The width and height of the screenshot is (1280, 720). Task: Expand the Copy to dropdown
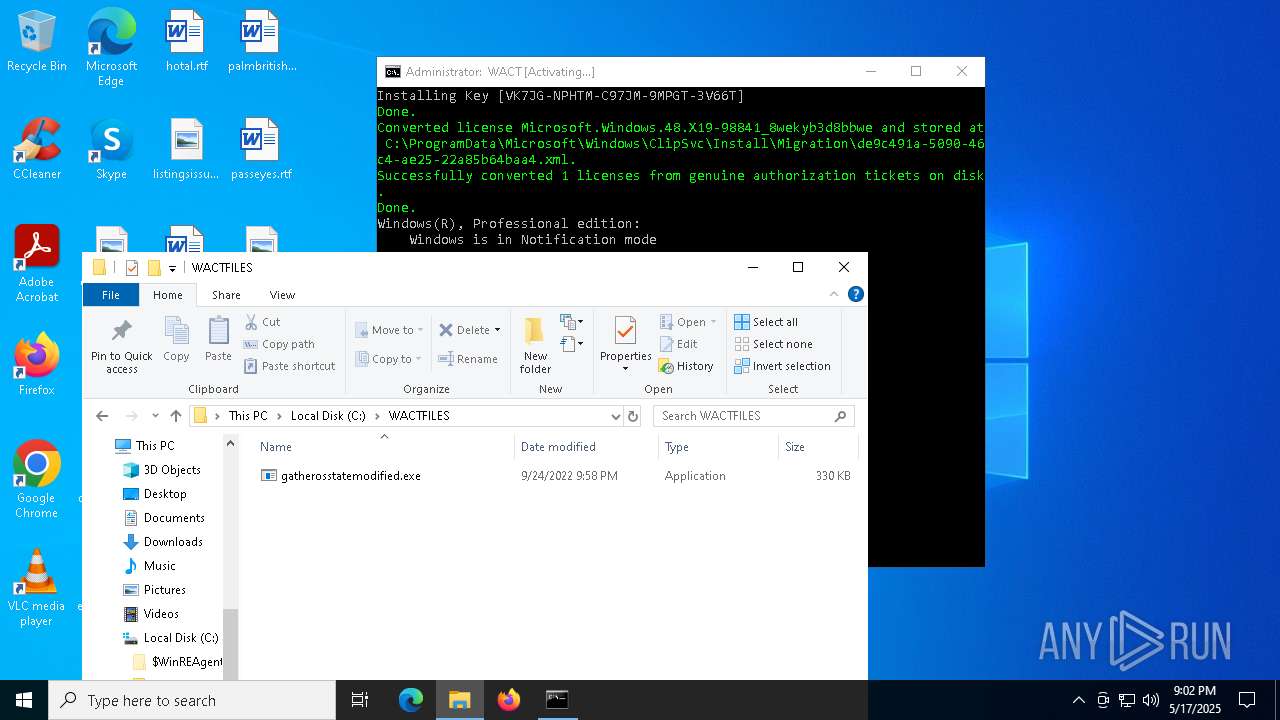pyautogui.click(x=418, y=359)
